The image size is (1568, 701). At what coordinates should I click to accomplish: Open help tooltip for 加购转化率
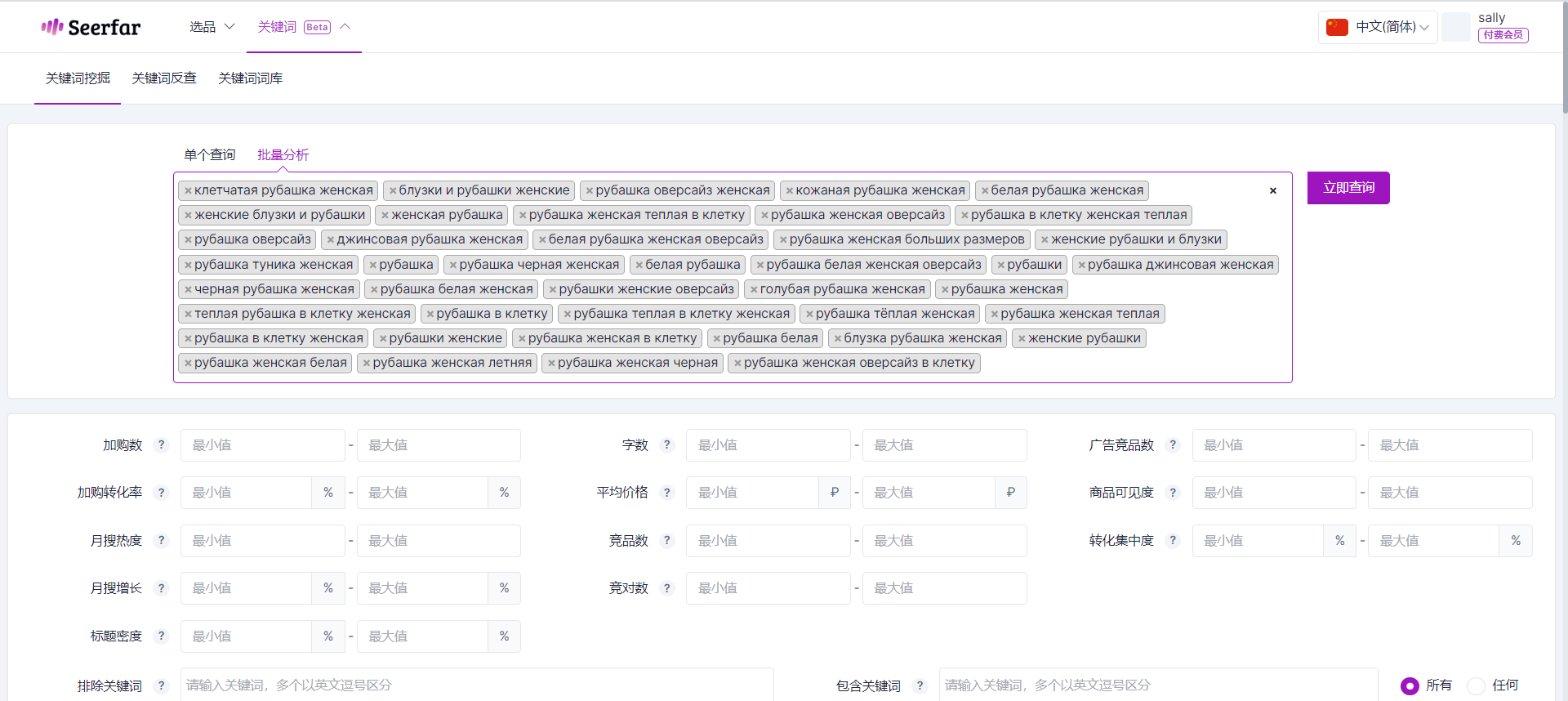pyautogui.click(x=162, y=493)
